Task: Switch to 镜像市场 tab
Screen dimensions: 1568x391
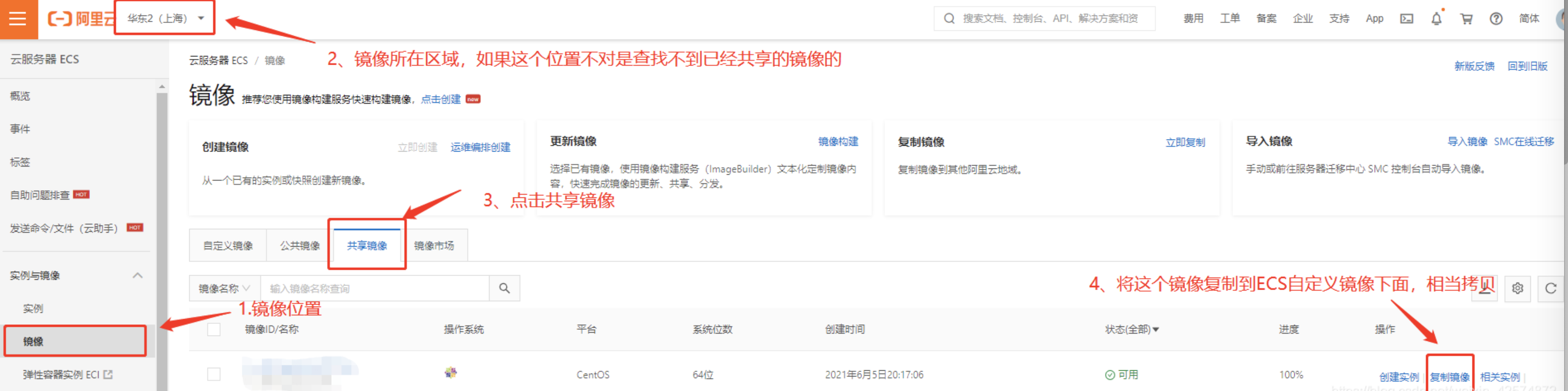Action: pos(434,245)
